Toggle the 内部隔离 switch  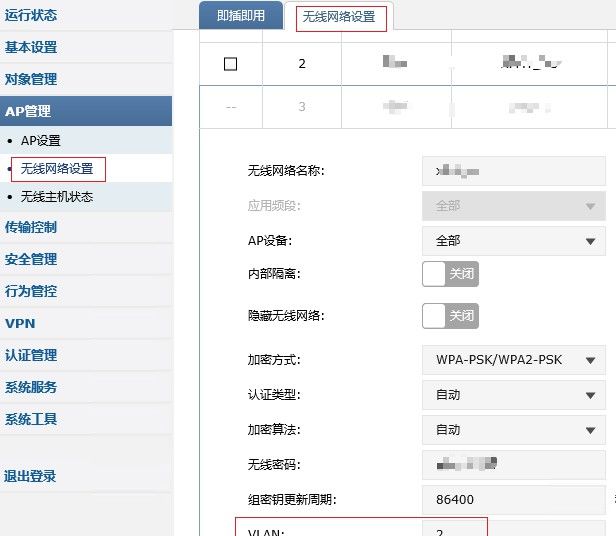[450, 274]
